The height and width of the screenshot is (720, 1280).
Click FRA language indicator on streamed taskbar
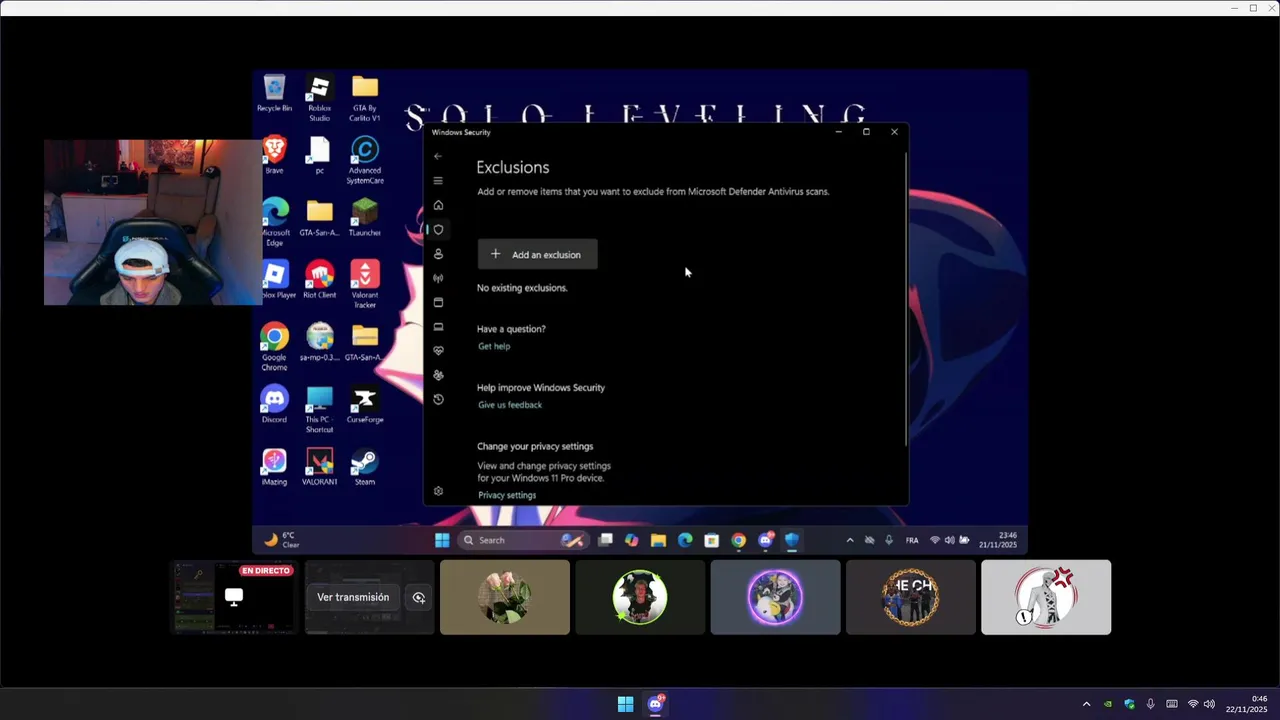pos(912,540)
